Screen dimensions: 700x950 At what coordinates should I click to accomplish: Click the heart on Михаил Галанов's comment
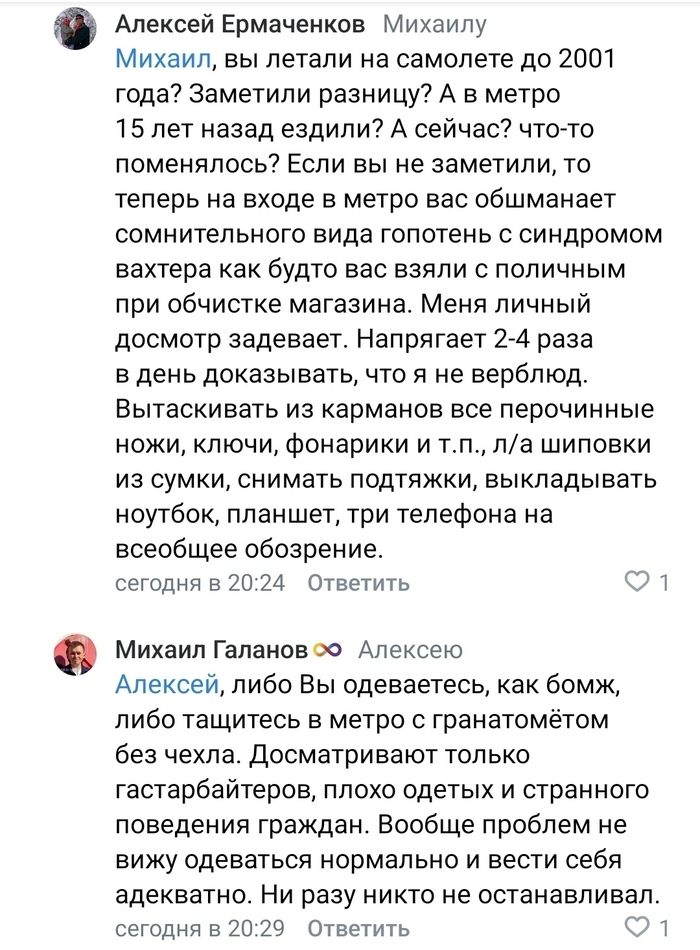[637, 924]
